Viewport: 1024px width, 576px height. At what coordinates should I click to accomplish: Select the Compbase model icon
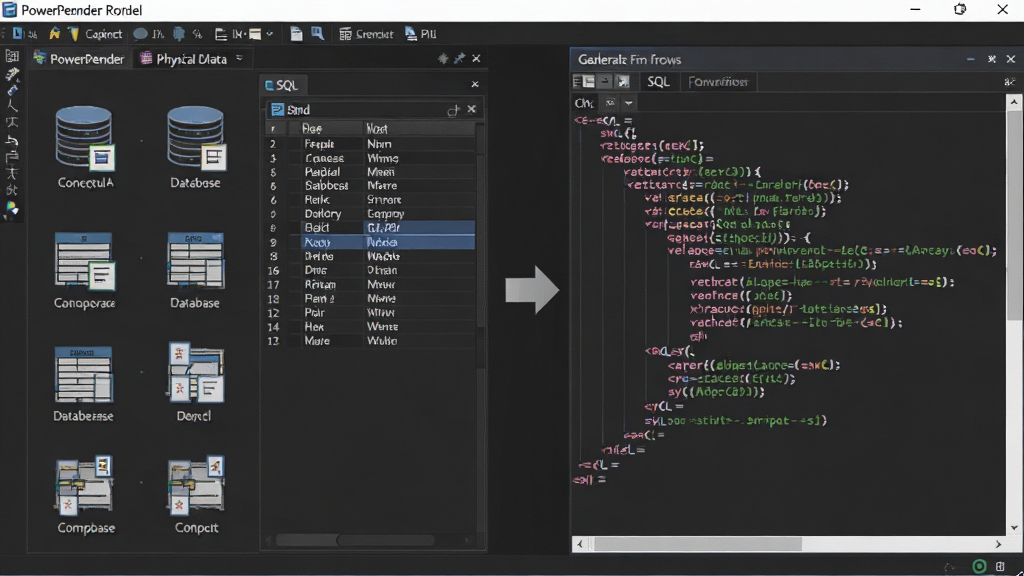85,485
